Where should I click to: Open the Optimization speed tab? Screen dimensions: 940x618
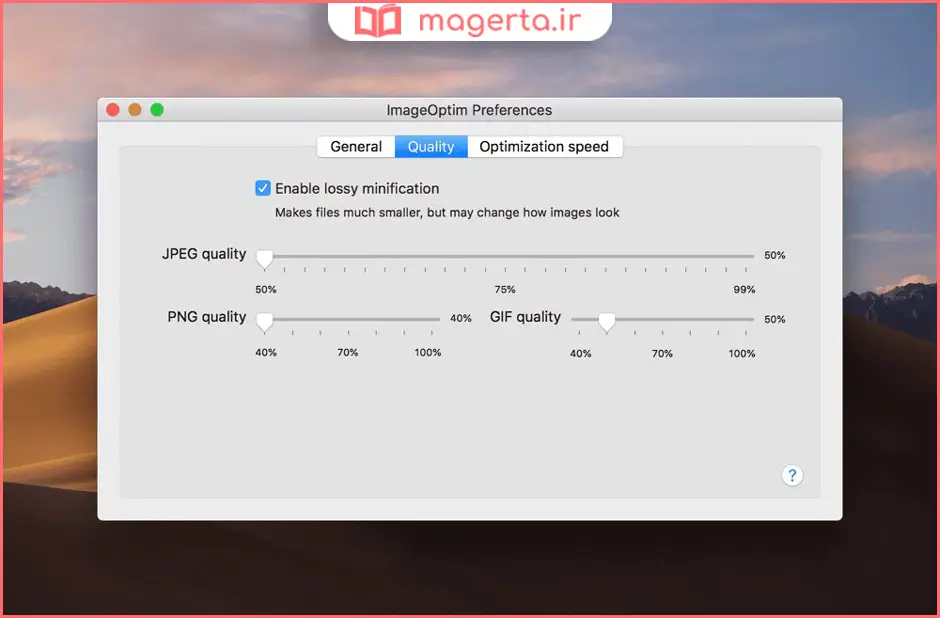pos(544,147)
